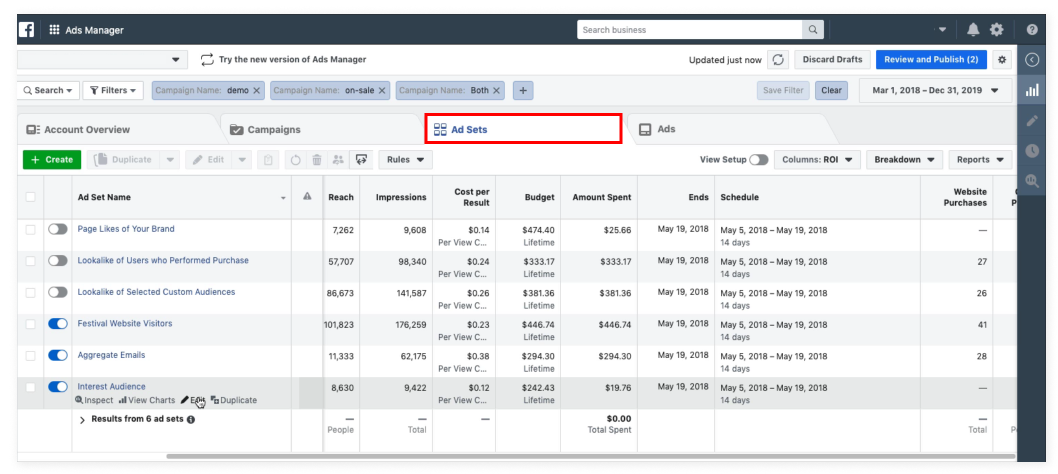The image size is (1058, 474).
Task: Remove the Campaign Name Both filter
Action: [x=497, y=90]
